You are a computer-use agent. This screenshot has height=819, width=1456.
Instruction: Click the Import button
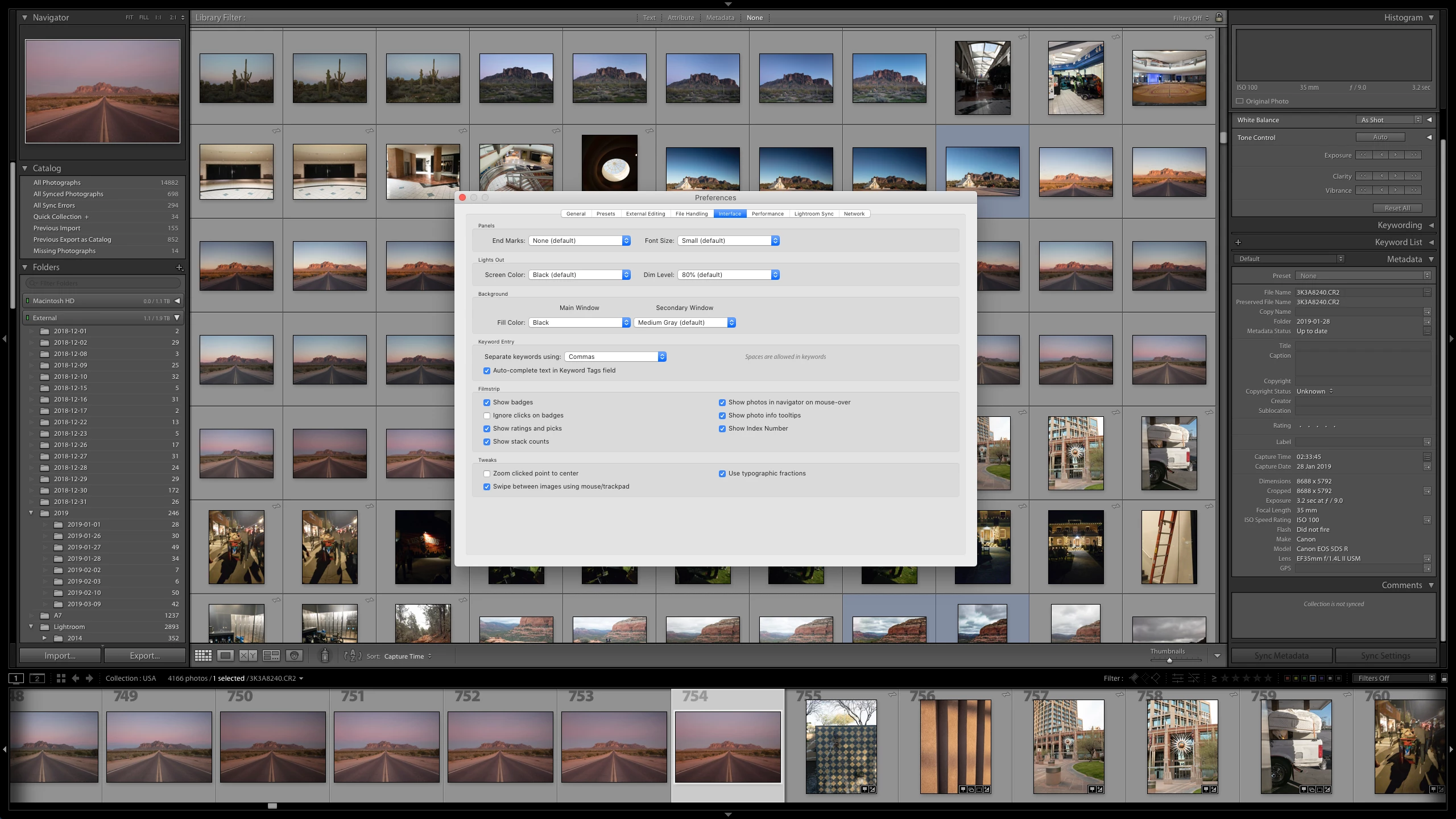coord(60,656)
